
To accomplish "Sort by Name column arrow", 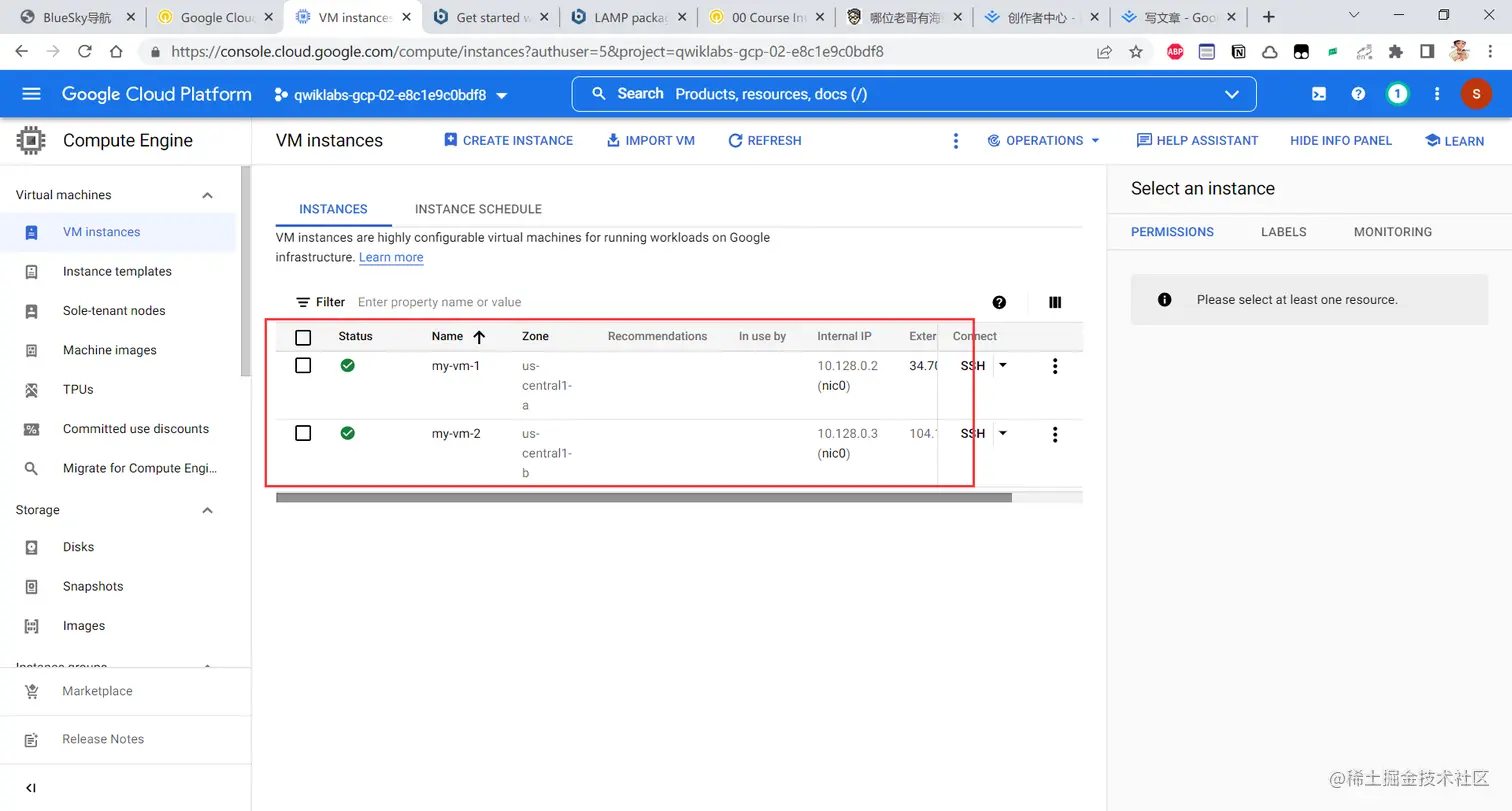I will coord(479,337).
